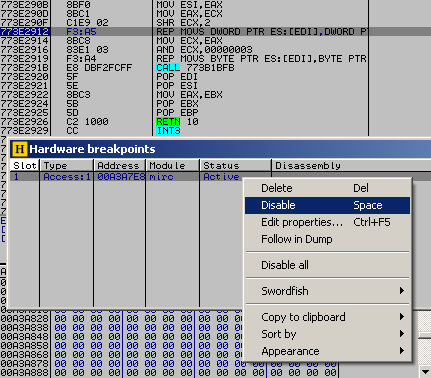This screenshot has width=431, height=378.
Task: Click the AND ECX,00000003 instruction
Action: [204, 50]
